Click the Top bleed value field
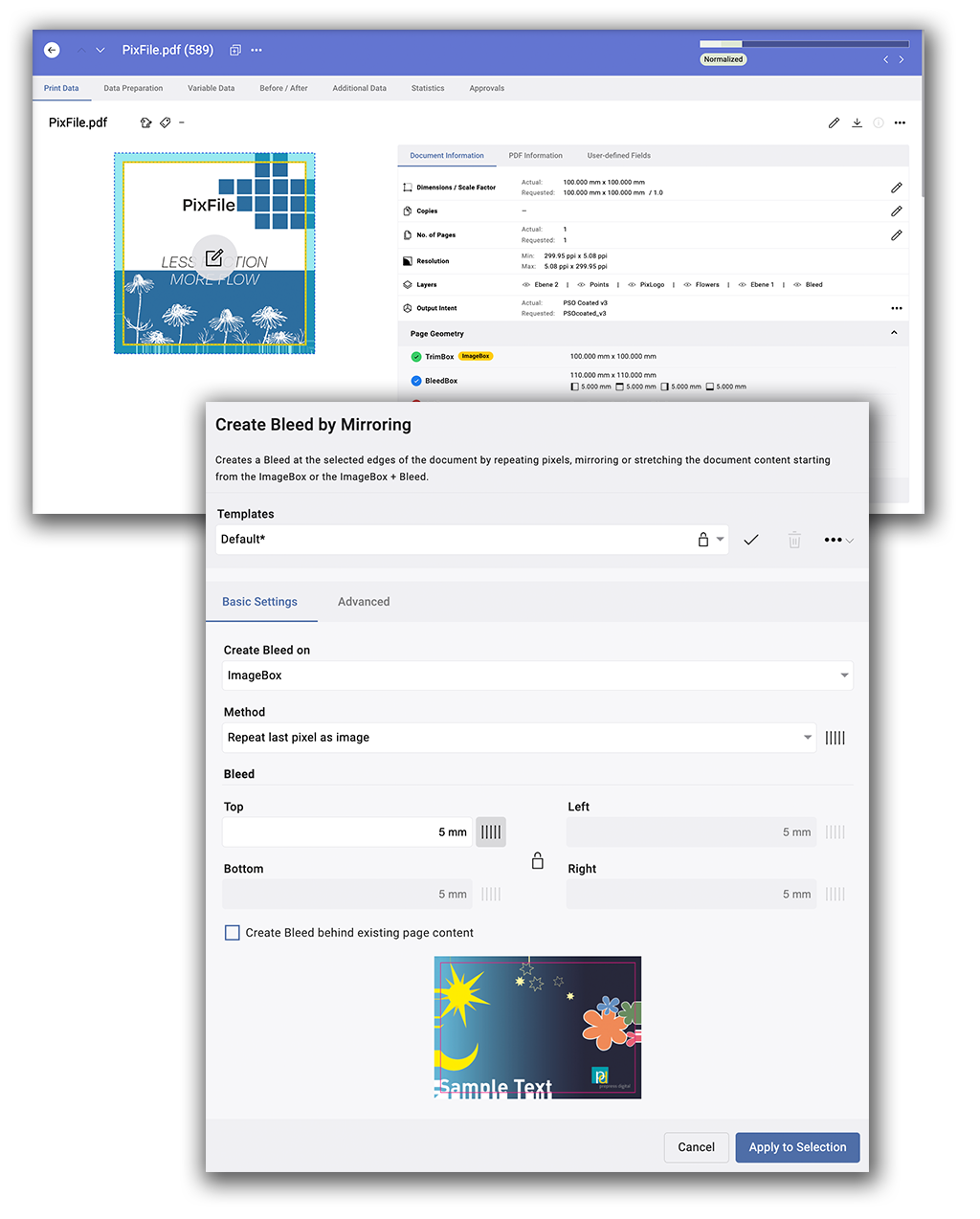This screenshot has width=980, height=1219. tap(347, 832)
